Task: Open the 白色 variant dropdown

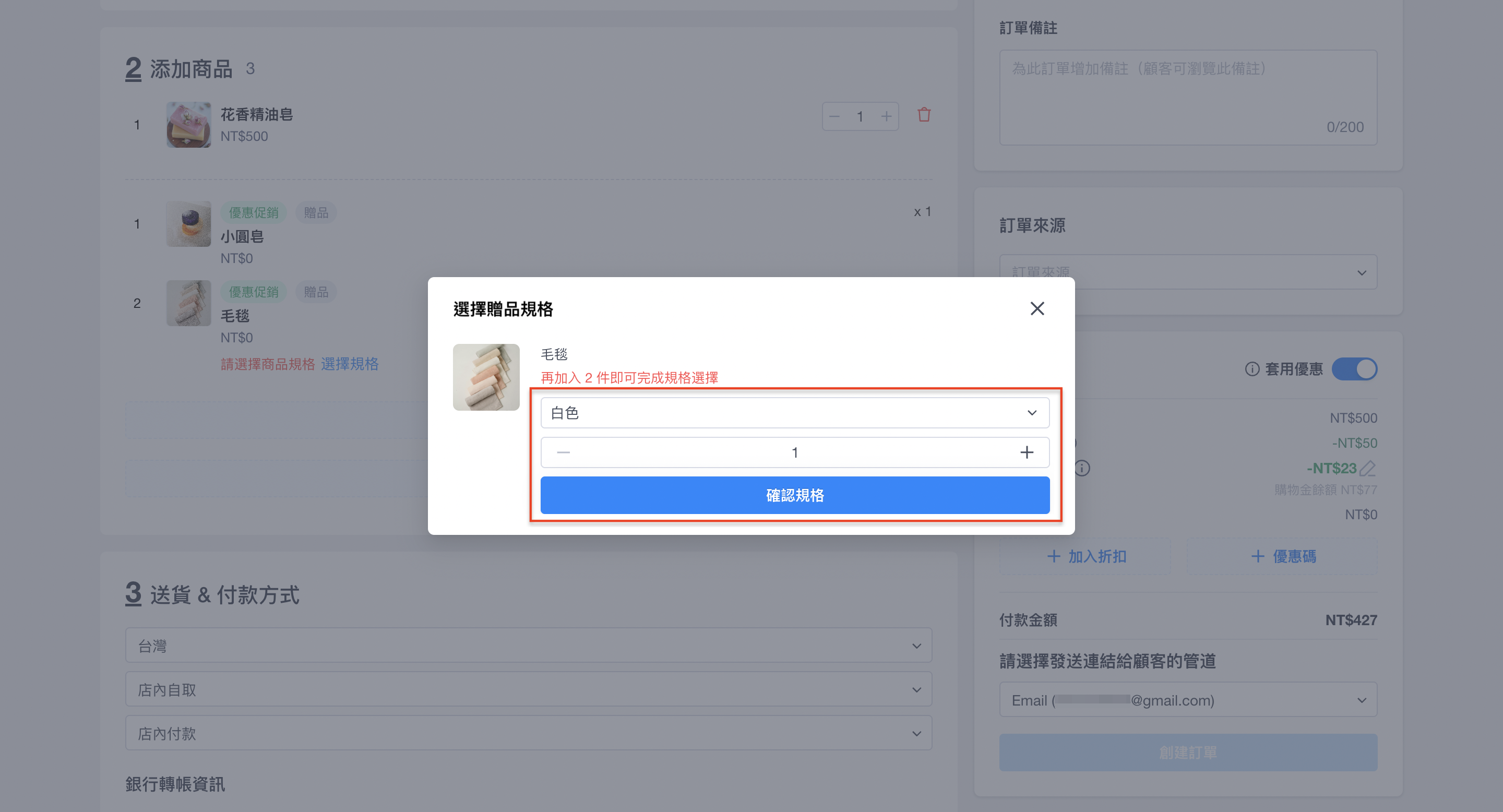Action: click(795, 413)
